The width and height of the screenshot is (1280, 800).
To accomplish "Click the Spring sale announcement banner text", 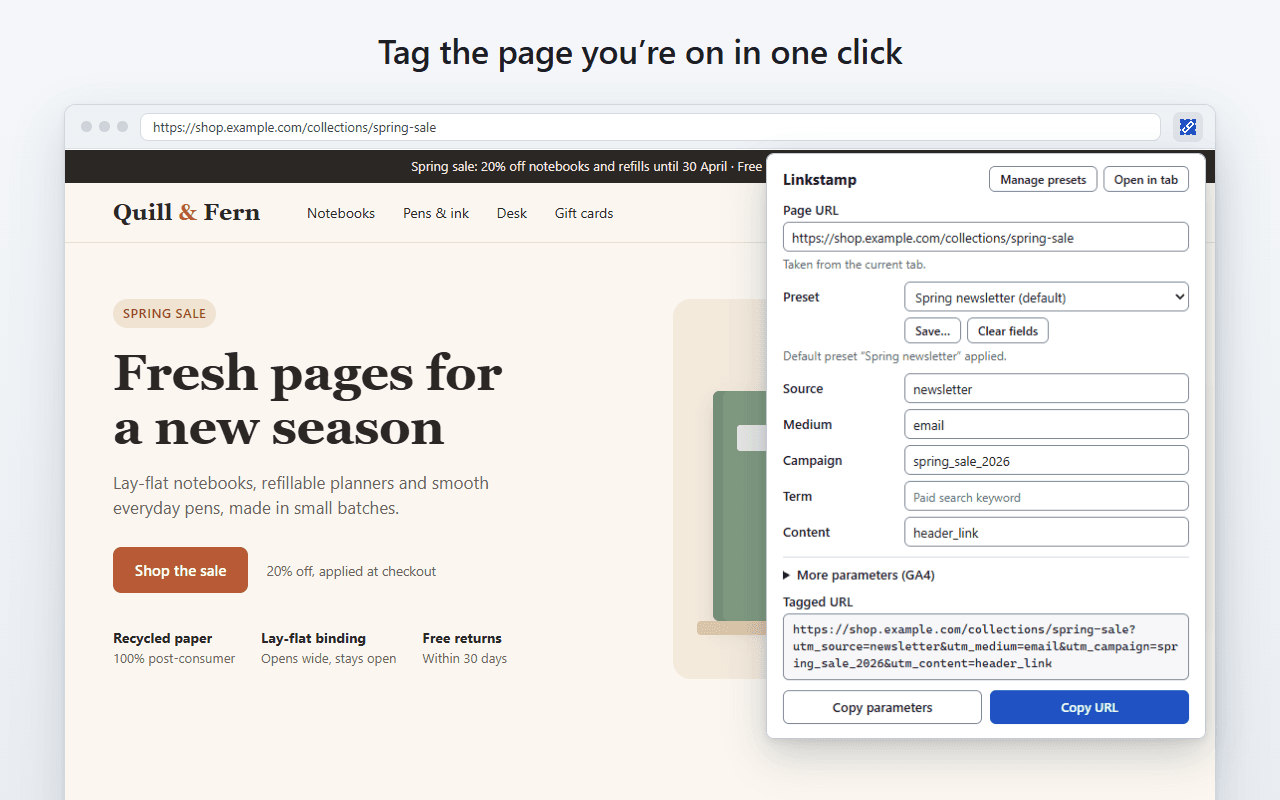I will point(587,166).
